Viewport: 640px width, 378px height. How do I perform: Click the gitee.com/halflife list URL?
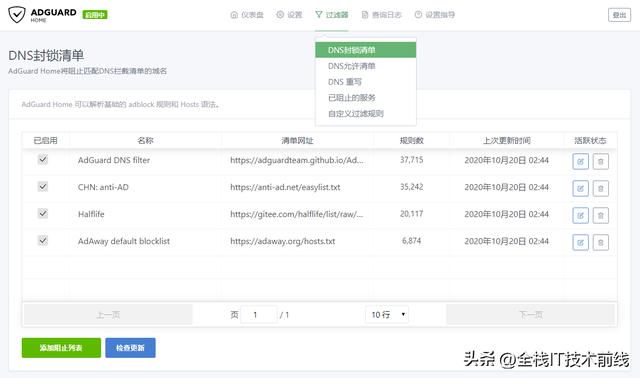click(x=297, y=214)
